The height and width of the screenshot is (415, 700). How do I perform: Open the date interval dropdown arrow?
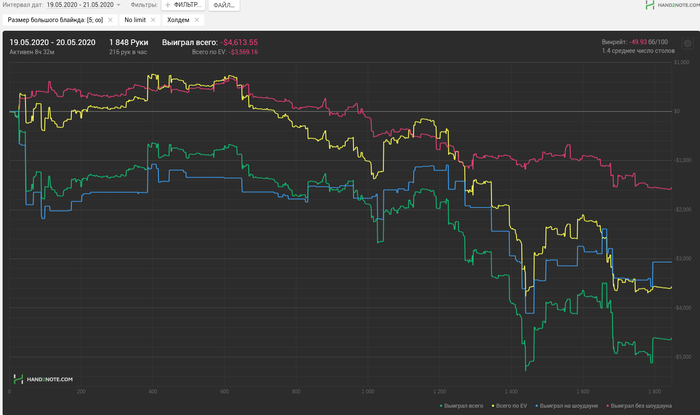coord(119,5)
